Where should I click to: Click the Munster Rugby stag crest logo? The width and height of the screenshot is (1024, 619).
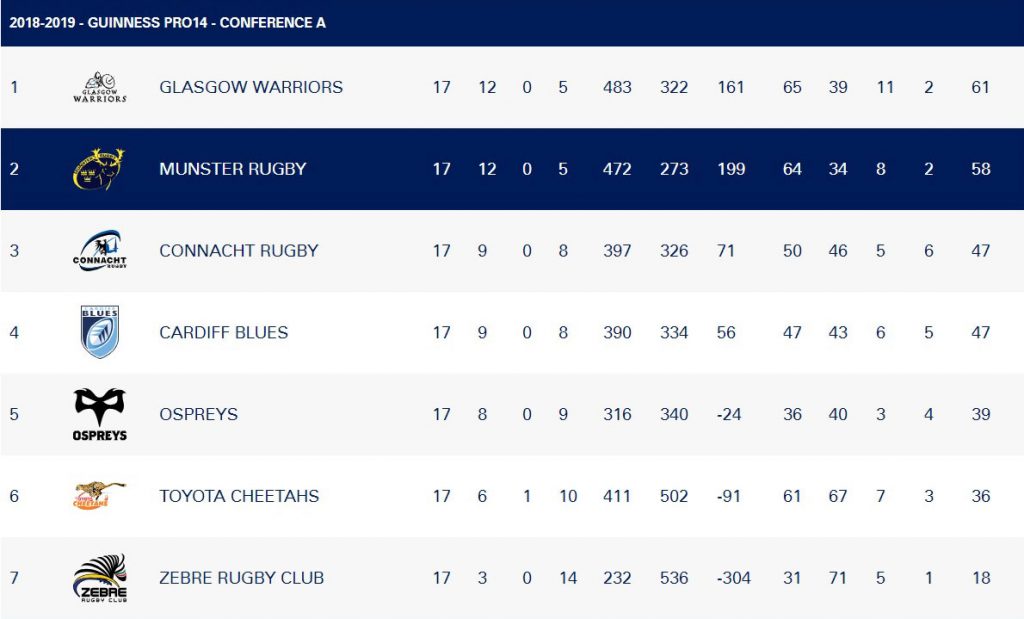tap(99, 169)
